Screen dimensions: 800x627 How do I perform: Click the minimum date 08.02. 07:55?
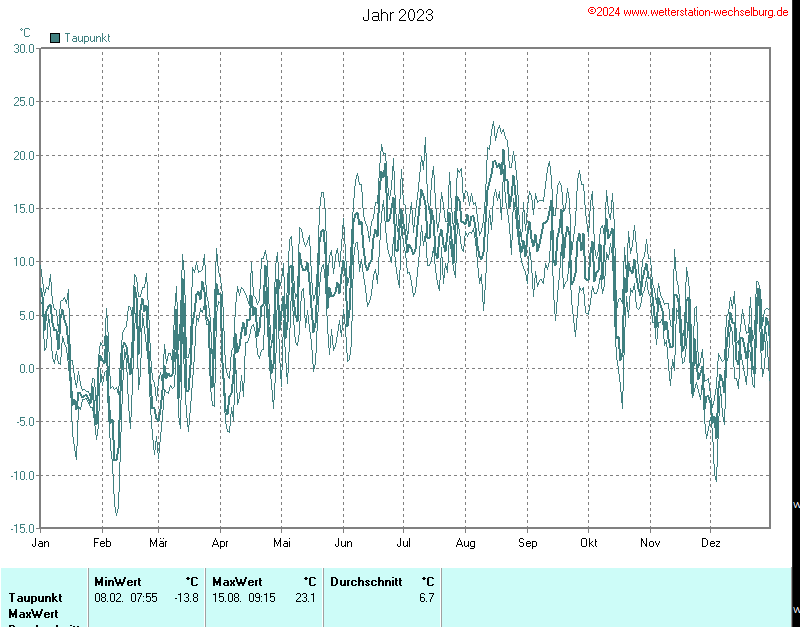pyautogui.click(x=126, y=597)
